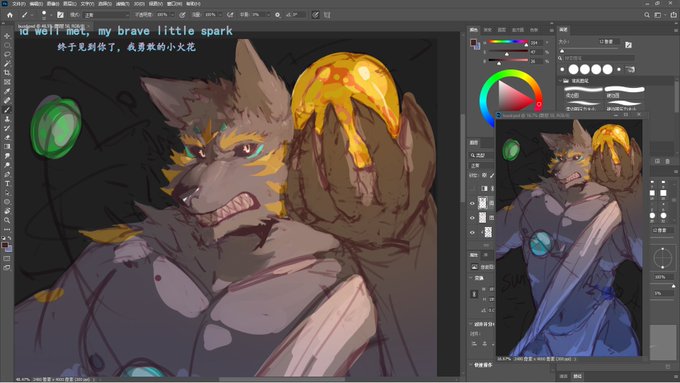Viewport: 680px width, 383px height.
Task: Collapse the brush group folder
Action: click(x=560, y=81)
